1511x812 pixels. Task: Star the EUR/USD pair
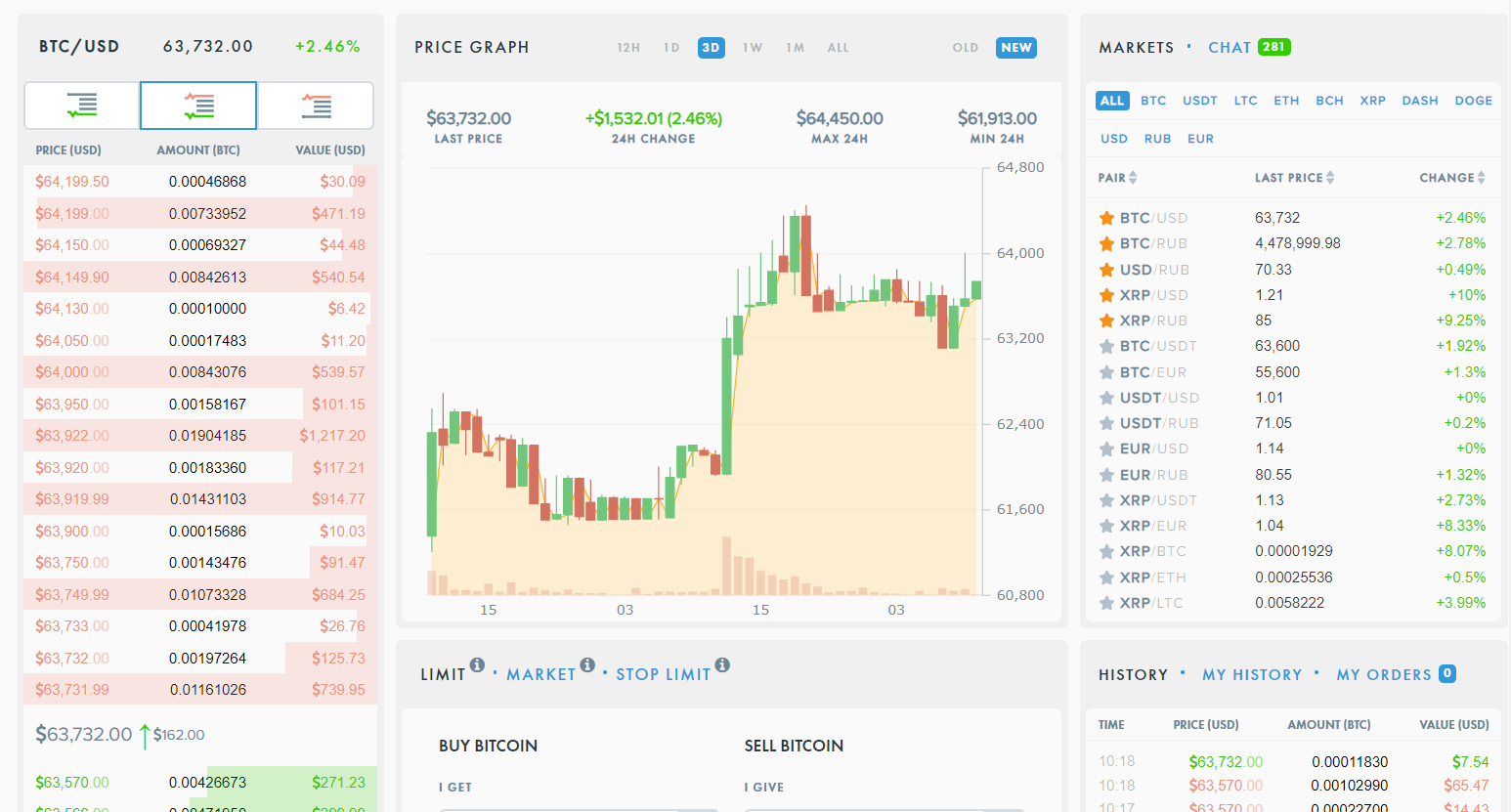1106,449
